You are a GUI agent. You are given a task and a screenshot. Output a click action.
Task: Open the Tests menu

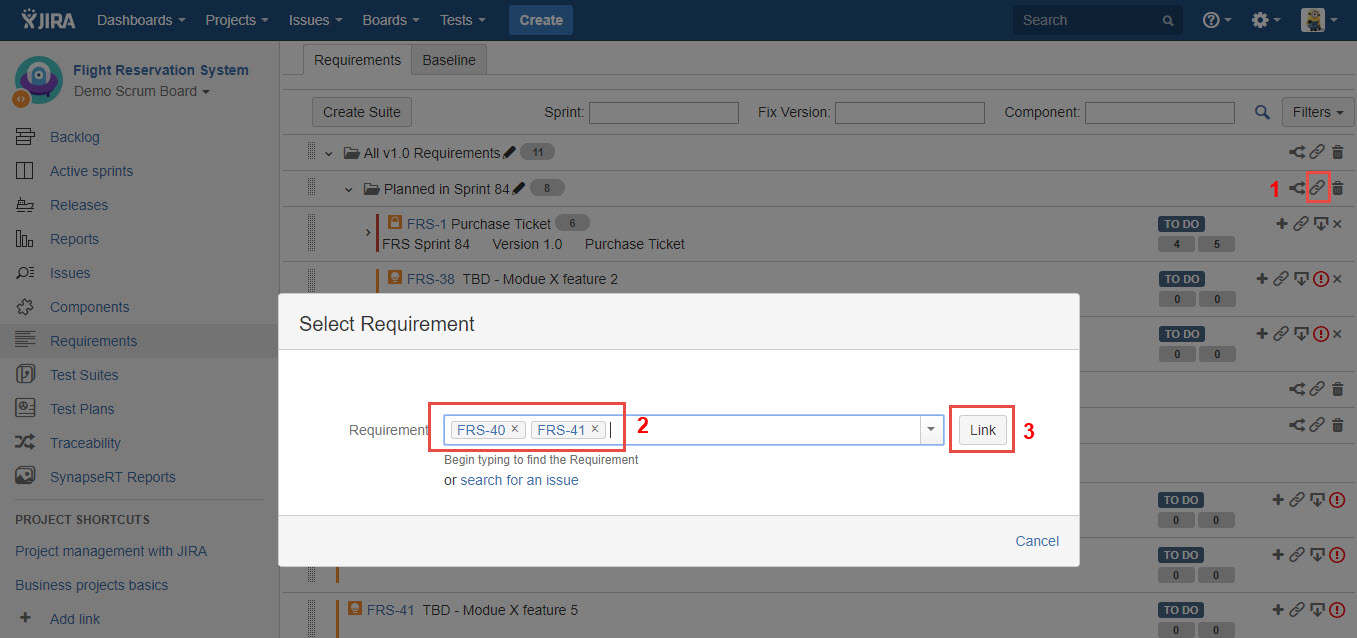[463, 20]
